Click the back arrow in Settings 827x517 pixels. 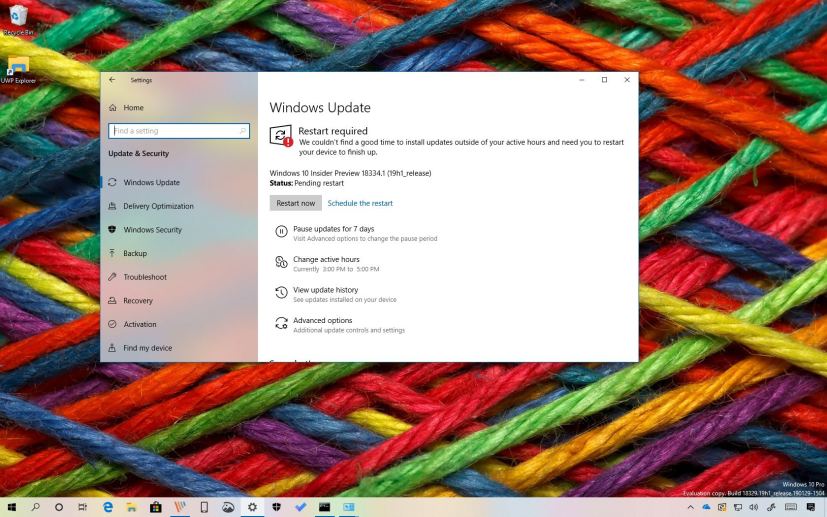[x=112, y=80]
